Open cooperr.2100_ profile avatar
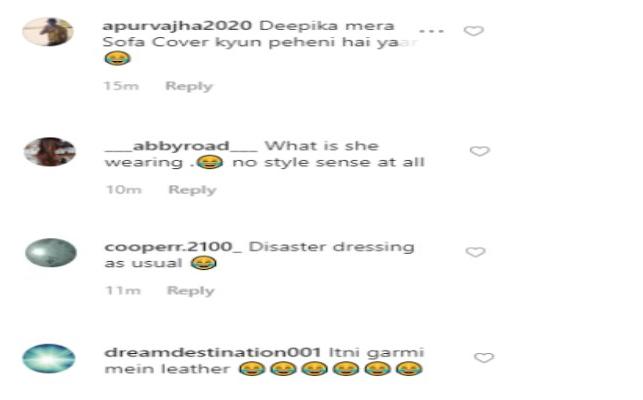 coord(51,253)
